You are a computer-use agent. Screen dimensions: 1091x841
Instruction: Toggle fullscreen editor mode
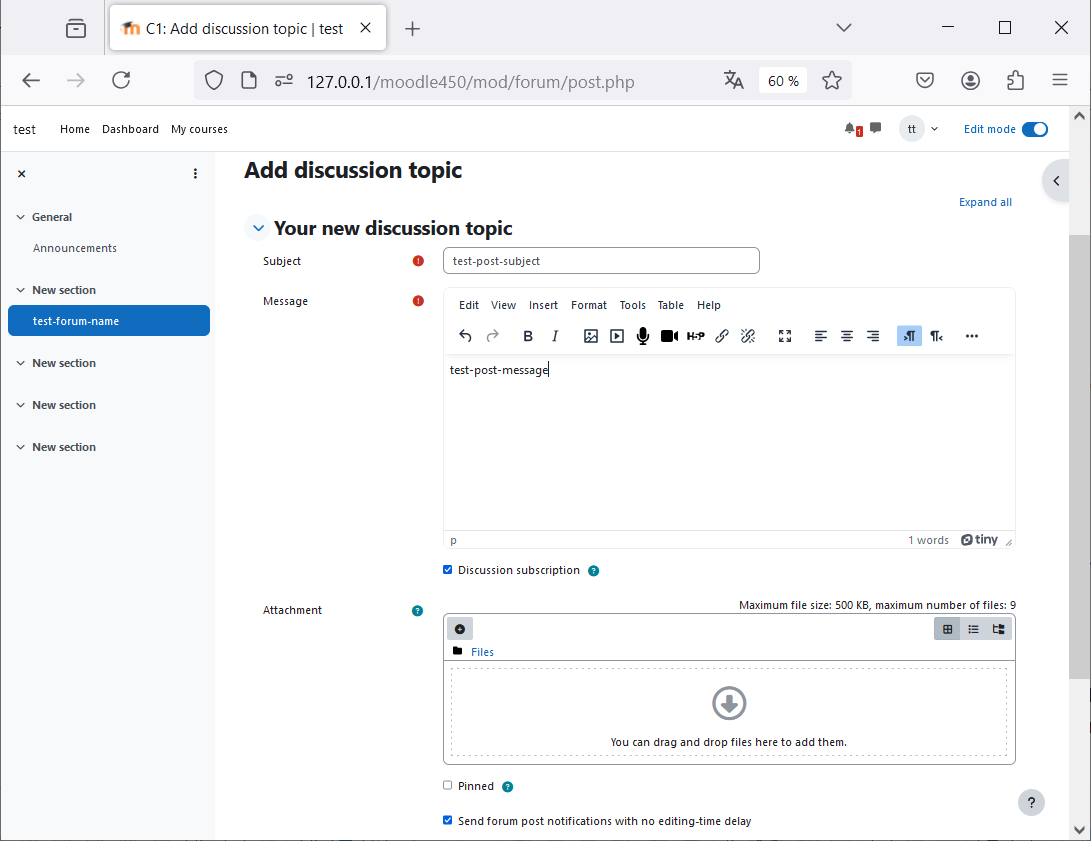point(785,336)
